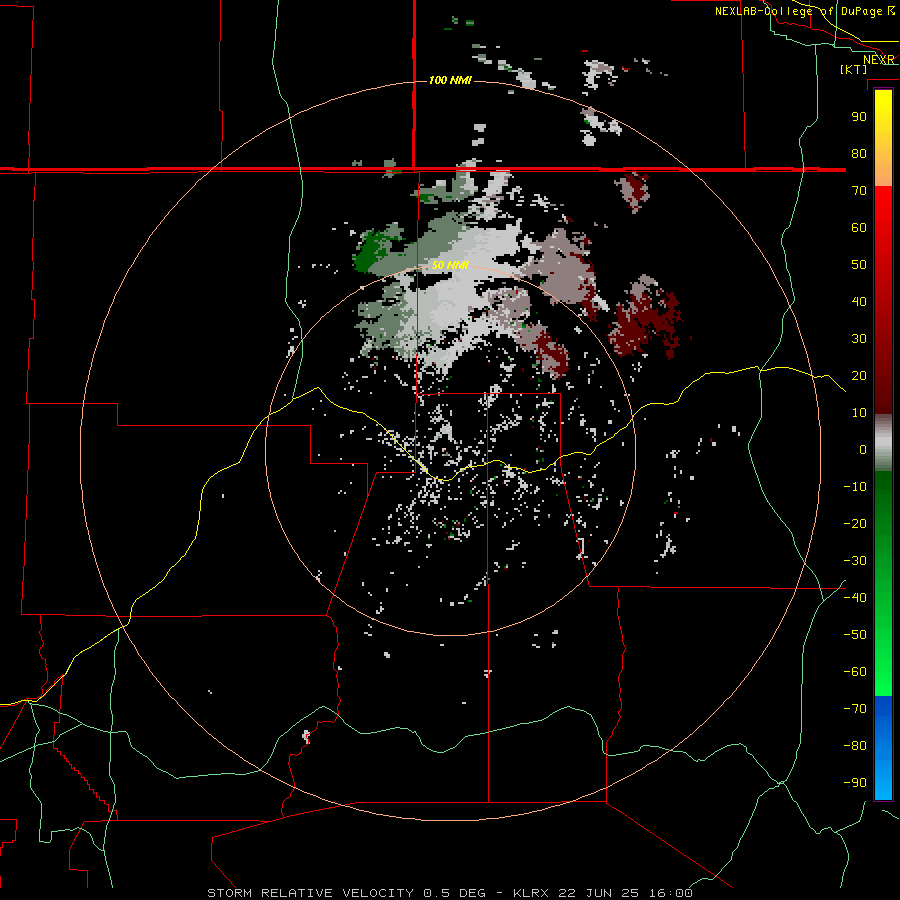This screenshot has width=900, height=900.
Task: Click the -50 value on the velocity scale
Action: click(x=855, y=635)
